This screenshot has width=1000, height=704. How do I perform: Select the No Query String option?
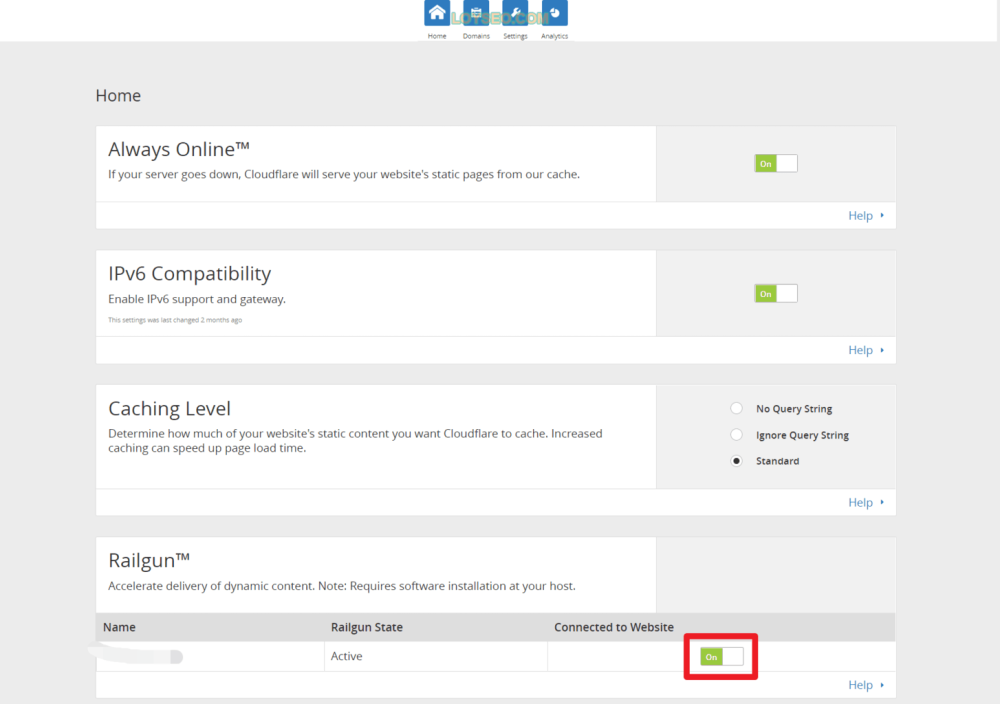click(737, 408)
